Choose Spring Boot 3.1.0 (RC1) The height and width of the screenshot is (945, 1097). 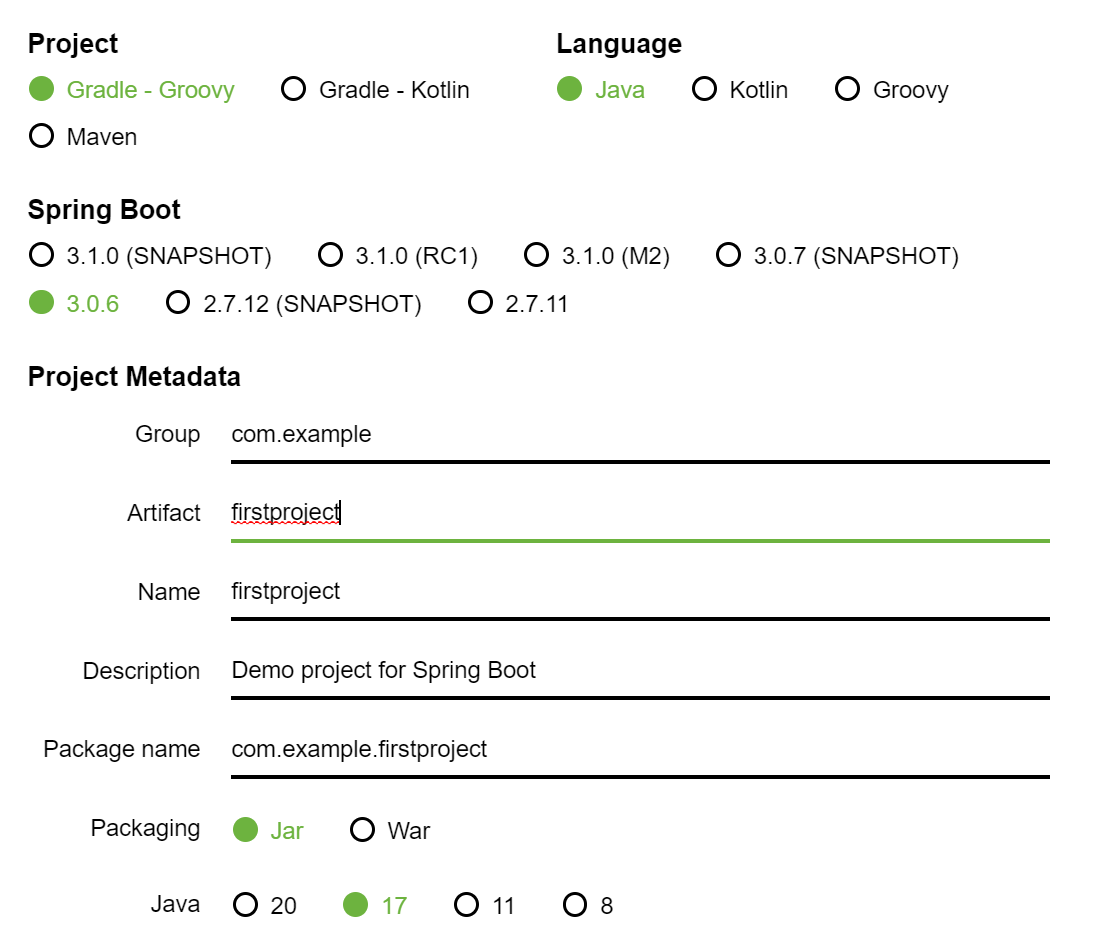pos(331,256)
